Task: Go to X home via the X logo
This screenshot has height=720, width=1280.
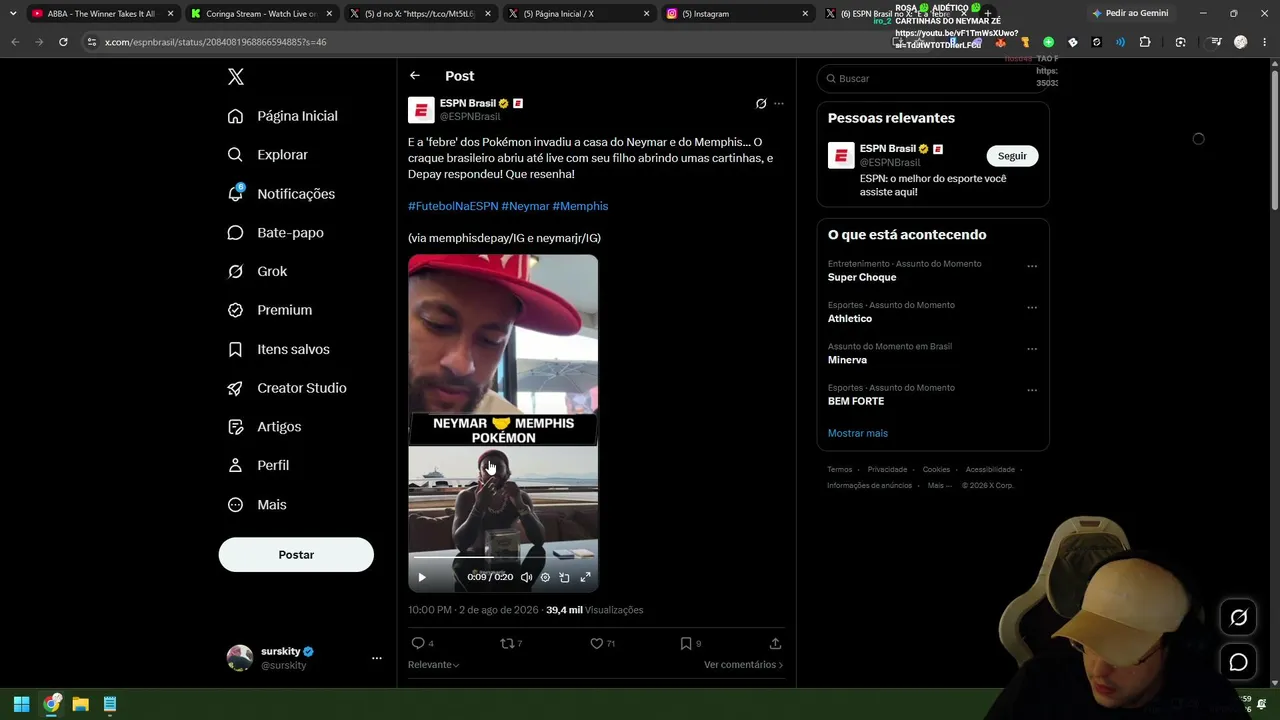Action: (x=236, y=77)
